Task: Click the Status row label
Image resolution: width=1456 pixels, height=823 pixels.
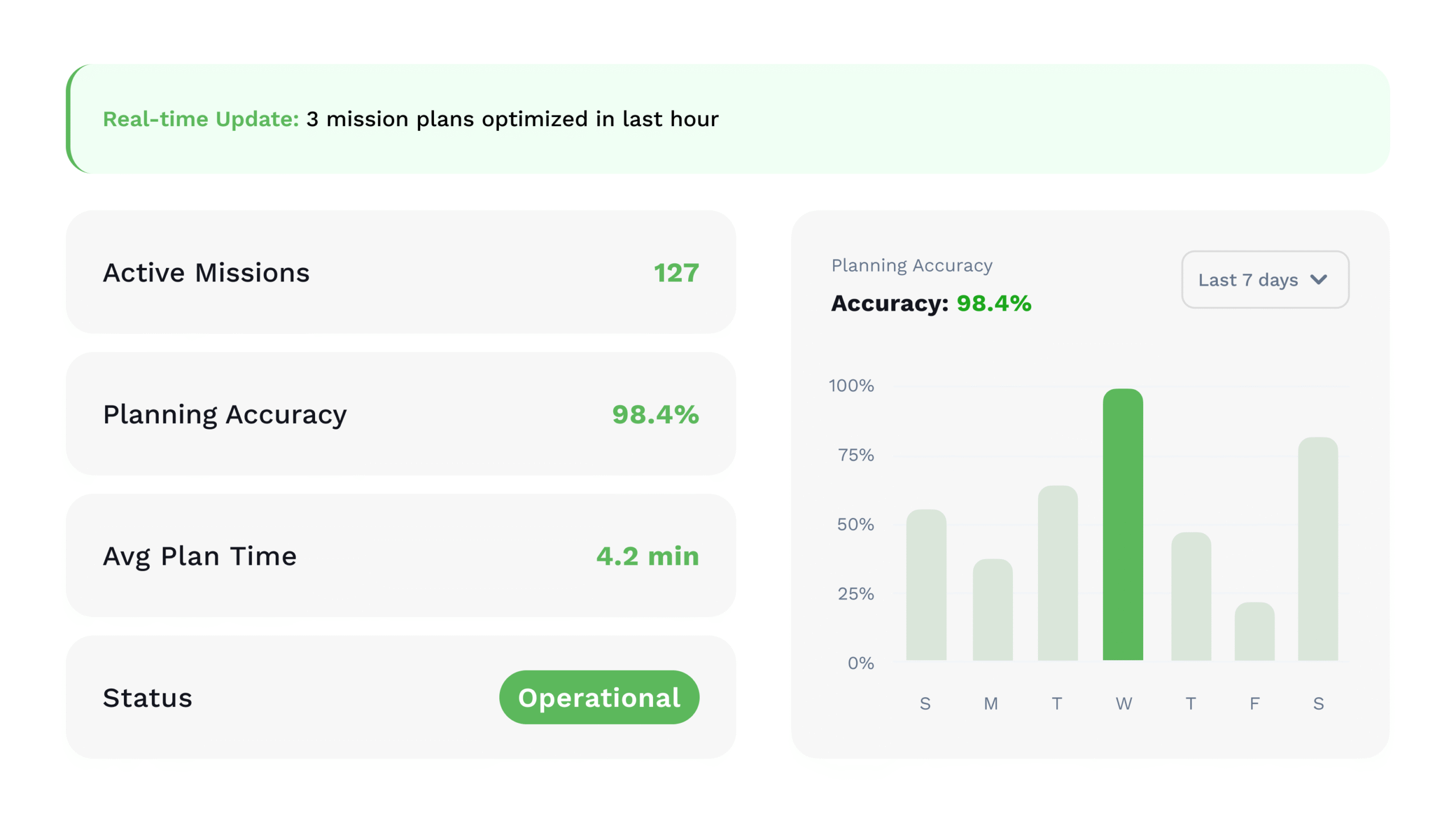Action: 147,697
